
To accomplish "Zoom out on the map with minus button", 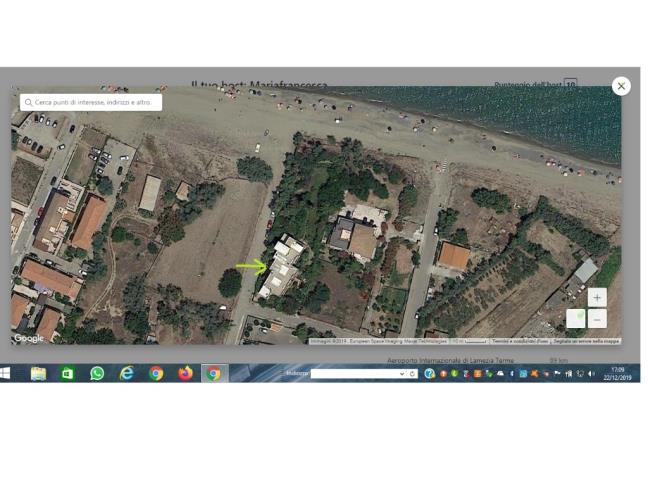I will pyautogui.click(x=596, y=319).
